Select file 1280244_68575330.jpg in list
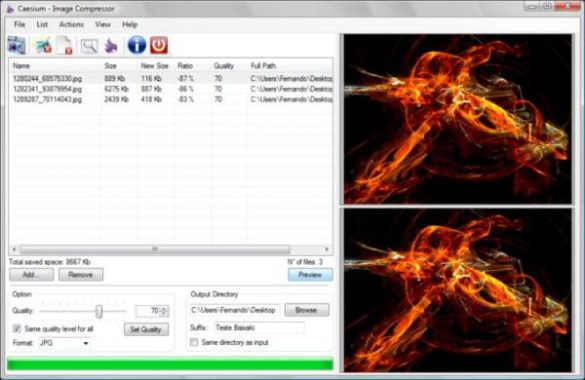This screenshot has width=585, height=380. pyautogui.click(x=47, y=79)
